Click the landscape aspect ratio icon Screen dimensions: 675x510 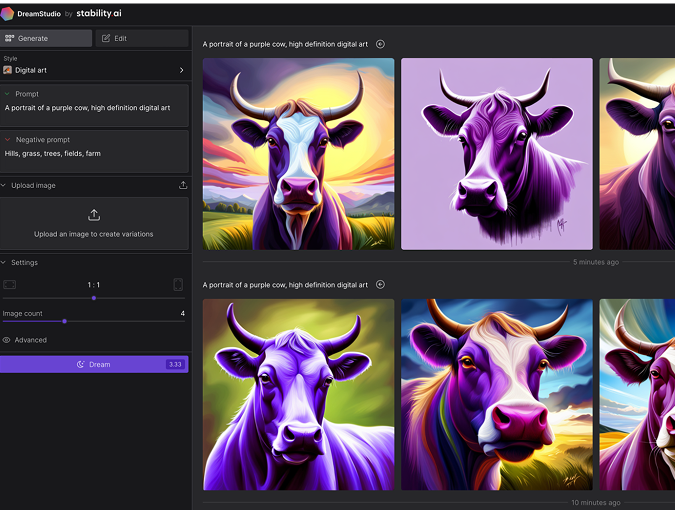[10, 285]
